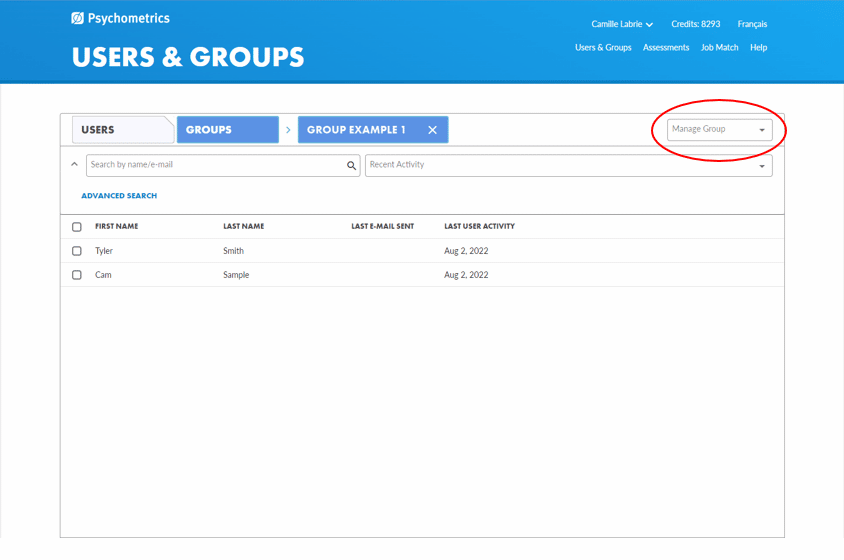Screen dimensions: 844x560
Task: Click the Credits: 8293 link
Action: pyautogui.click(x=695, y=24)
